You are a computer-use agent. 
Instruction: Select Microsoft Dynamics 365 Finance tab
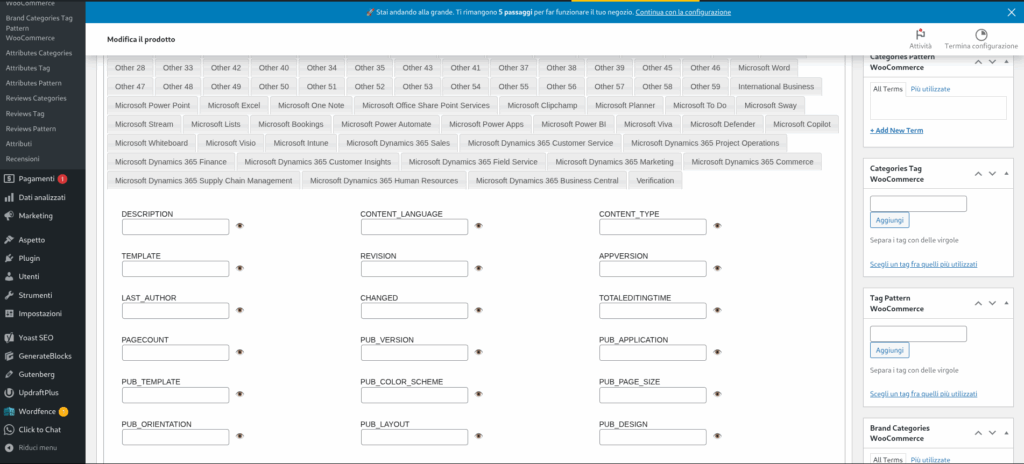(x=170, y=161)
